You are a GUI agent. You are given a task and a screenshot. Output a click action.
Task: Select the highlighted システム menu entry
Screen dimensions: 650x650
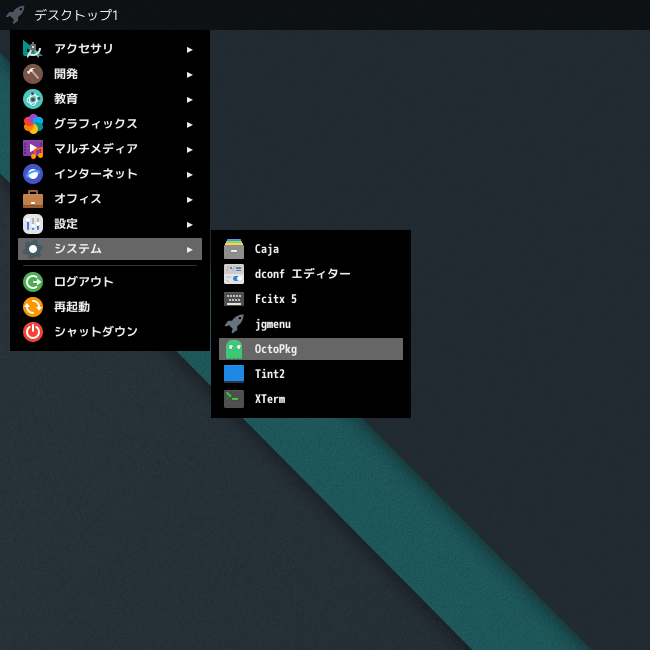110,249
